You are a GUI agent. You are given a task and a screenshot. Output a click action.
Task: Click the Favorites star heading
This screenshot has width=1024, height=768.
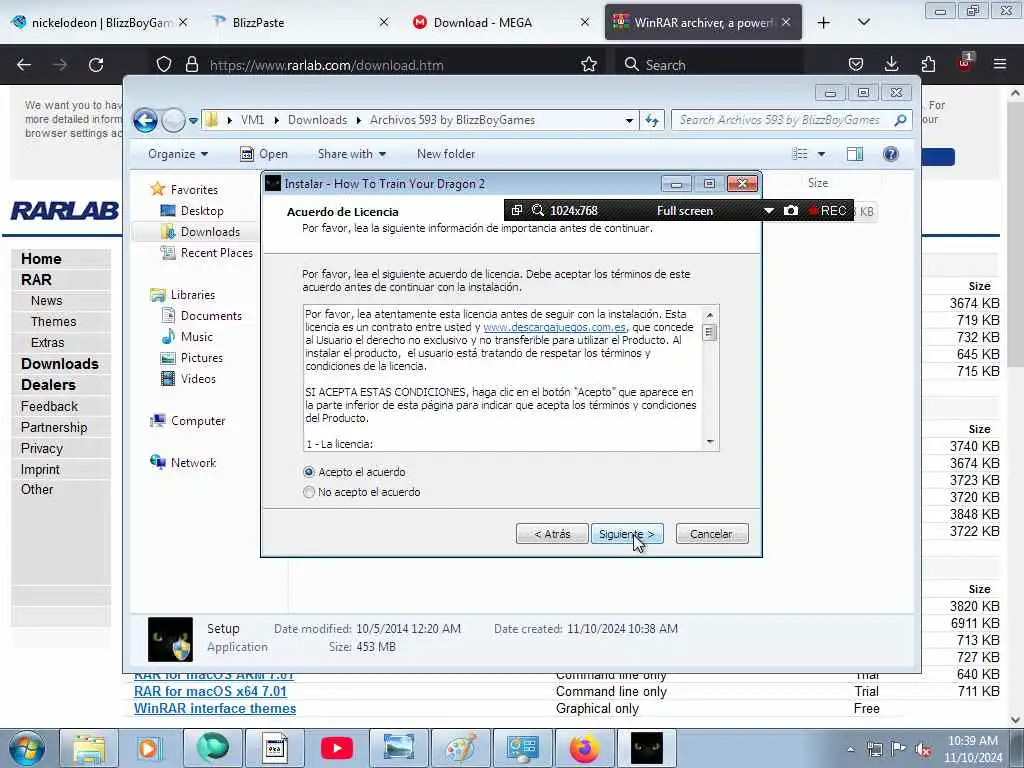click(194, 190)
